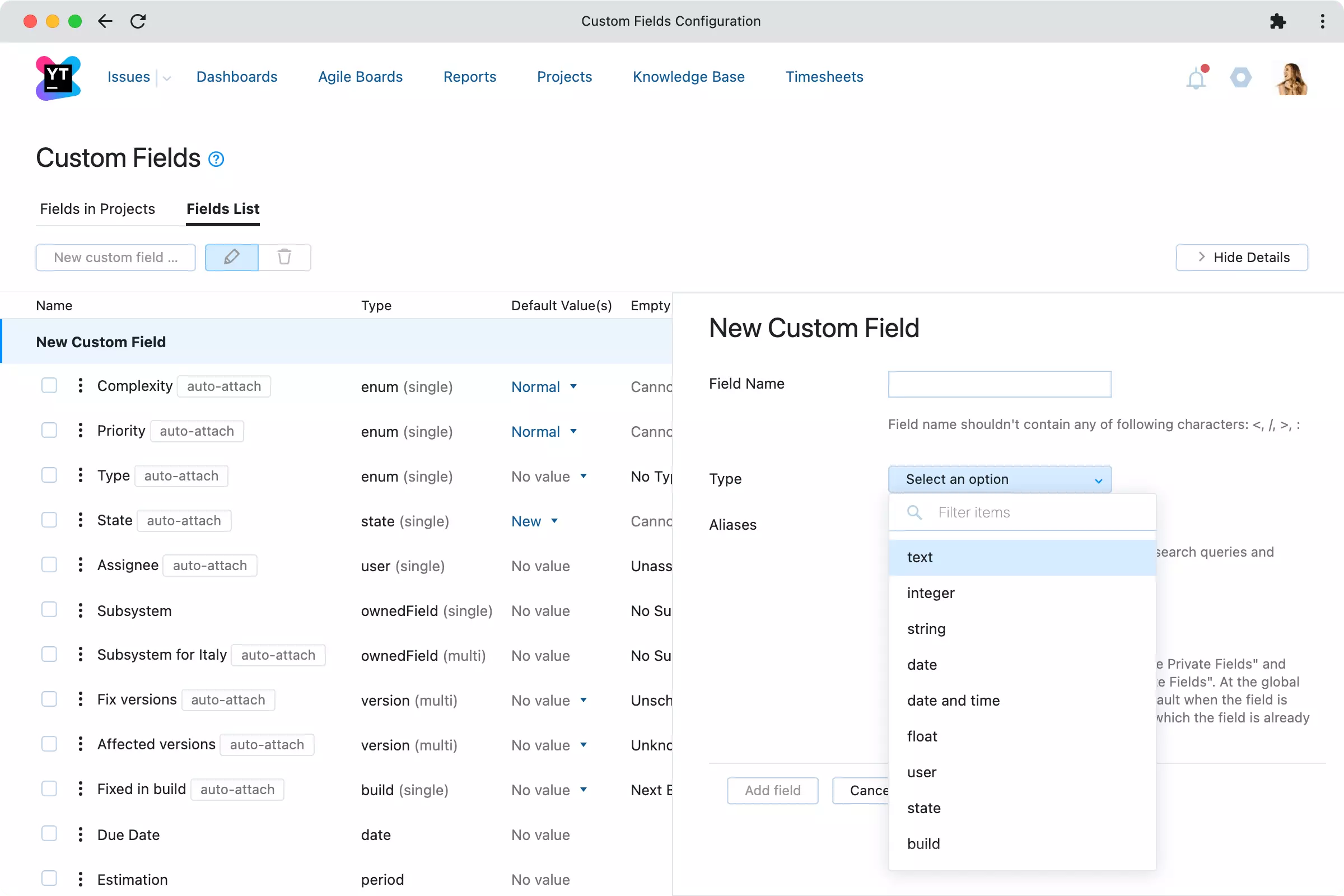1344x896 pixels.
Task: Toggle checkbox for Subsystem field row
Action: pos(50,610)
